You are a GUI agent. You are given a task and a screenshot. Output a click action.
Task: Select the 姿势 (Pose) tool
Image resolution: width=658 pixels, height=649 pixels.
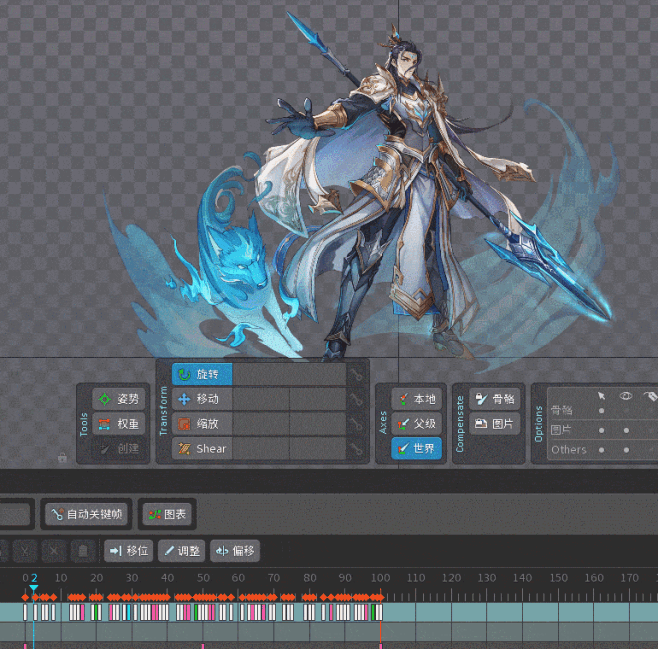click(x=119, y=399)
